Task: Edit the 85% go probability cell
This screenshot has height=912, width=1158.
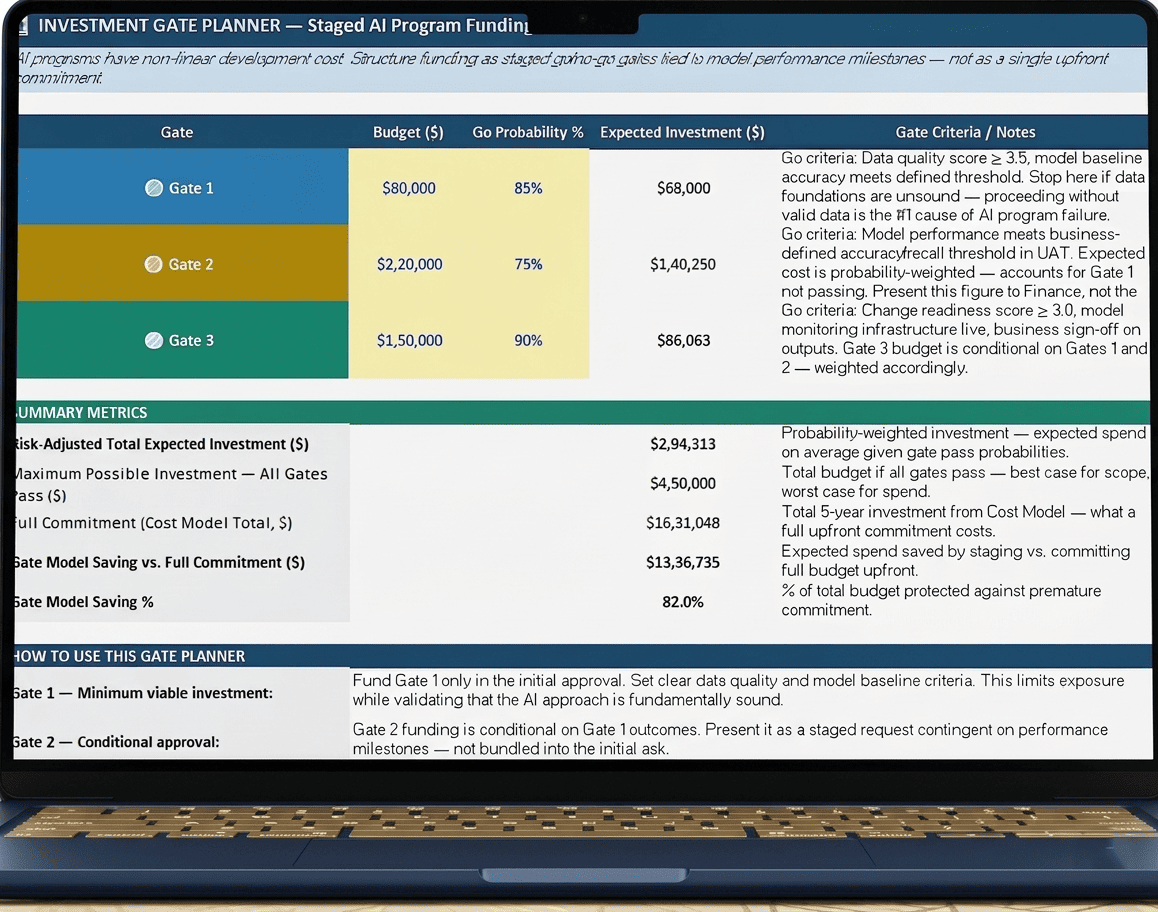Action: point(528,188)
